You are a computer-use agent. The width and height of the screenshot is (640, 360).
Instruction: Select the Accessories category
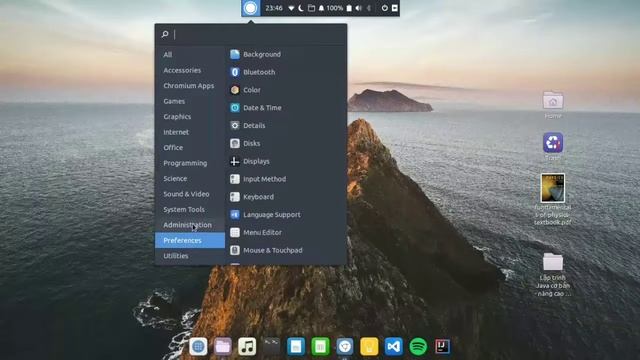190,70
